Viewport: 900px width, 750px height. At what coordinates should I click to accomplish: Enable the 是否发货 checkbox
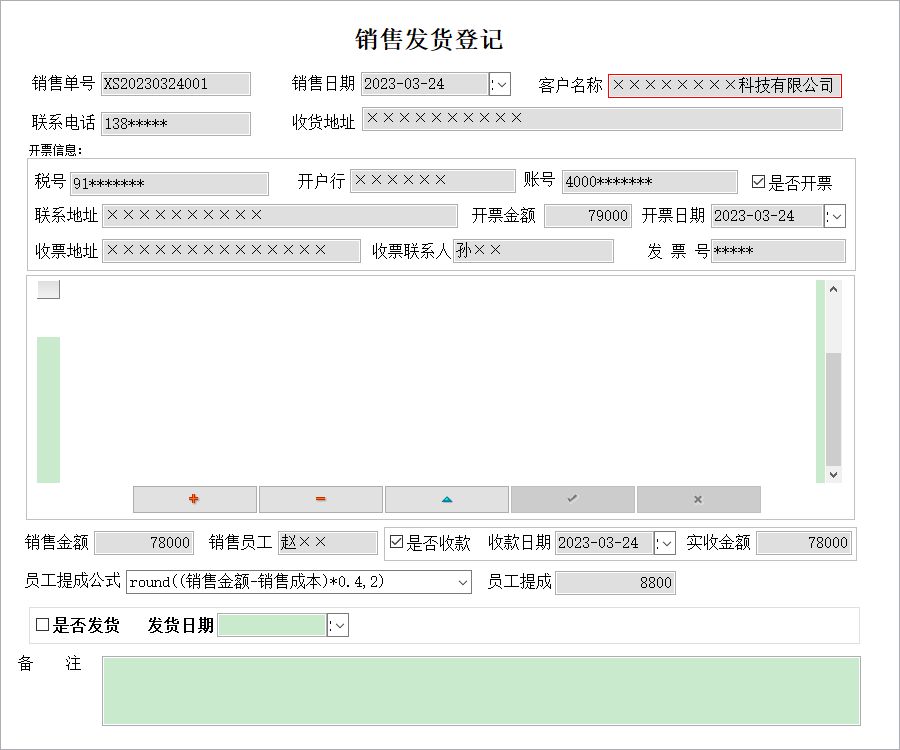click(42, 624)
